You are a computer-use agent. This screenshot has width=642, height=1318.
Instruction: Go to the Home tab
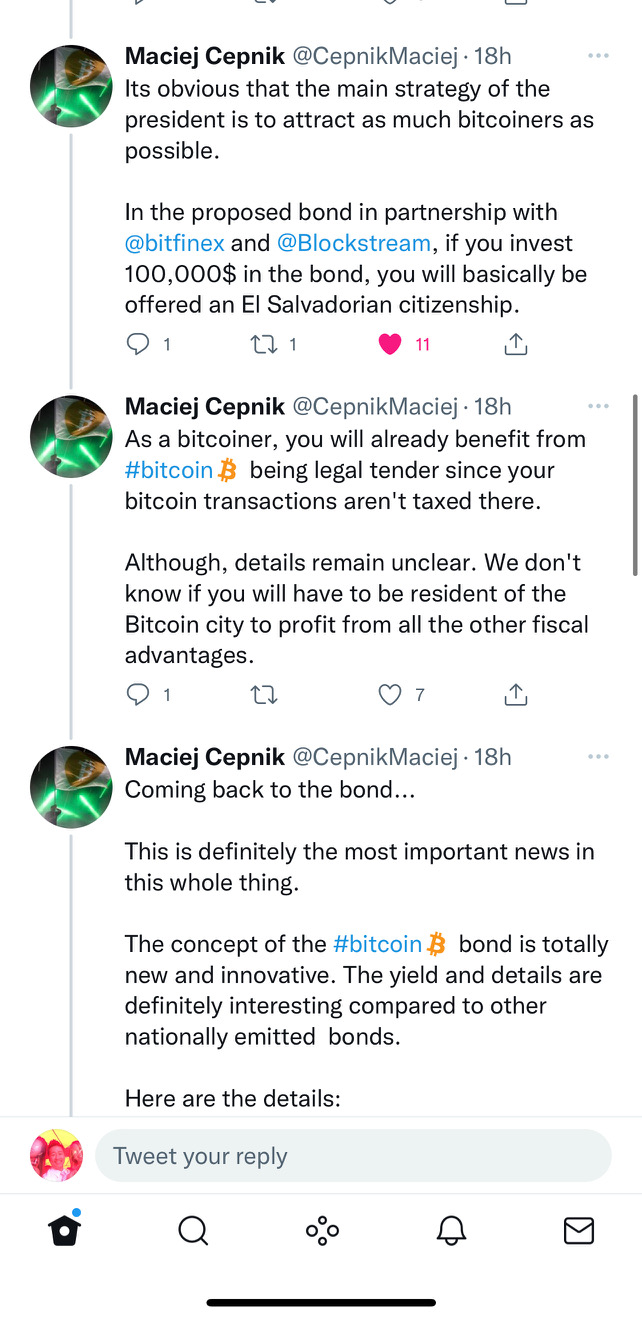click(x=64, y=1230)
